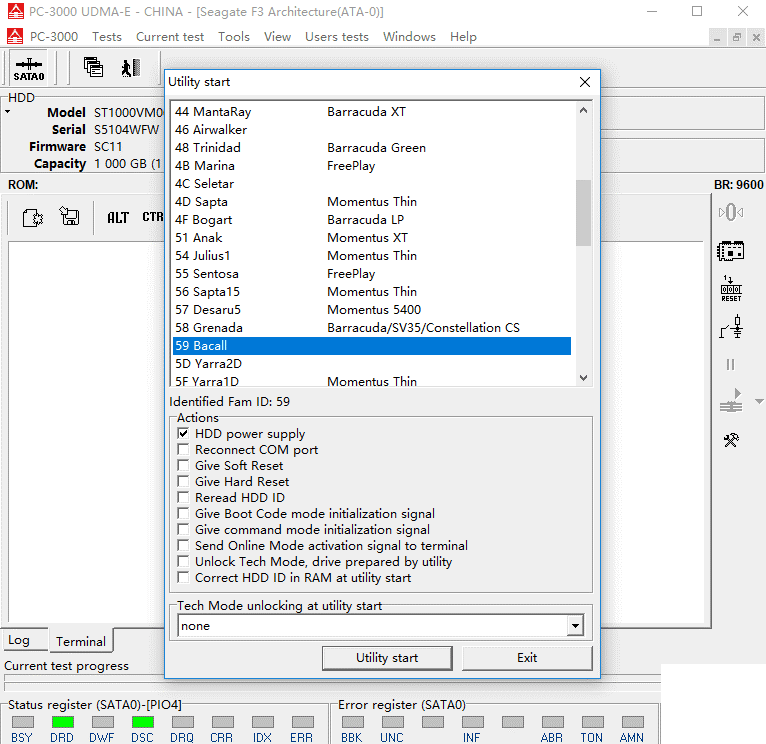Click the ALT toolbar button
Image resolution: width=766 pixels, height=744 pixels.
pos(118,217)
